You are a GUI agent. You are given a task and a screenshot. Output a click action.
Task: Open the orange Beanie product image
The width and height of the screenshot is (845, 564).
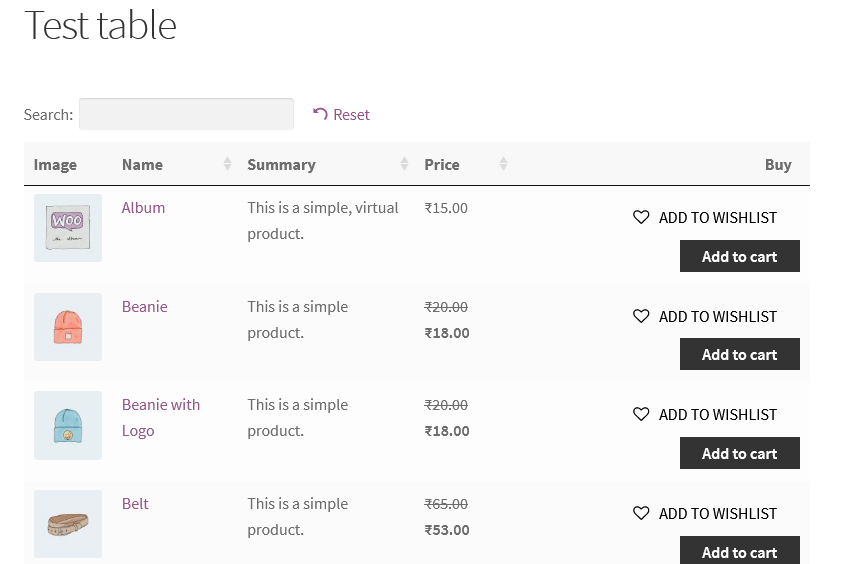[68, 327]
